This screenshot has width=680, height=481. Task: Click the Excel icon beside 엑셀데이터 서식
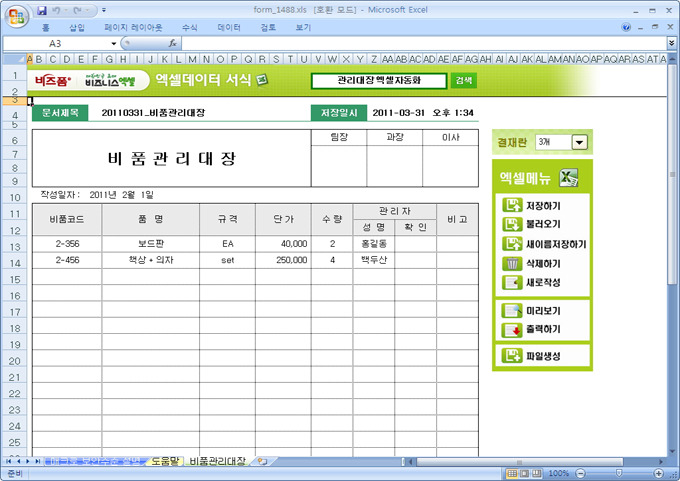tap(262, 80)
